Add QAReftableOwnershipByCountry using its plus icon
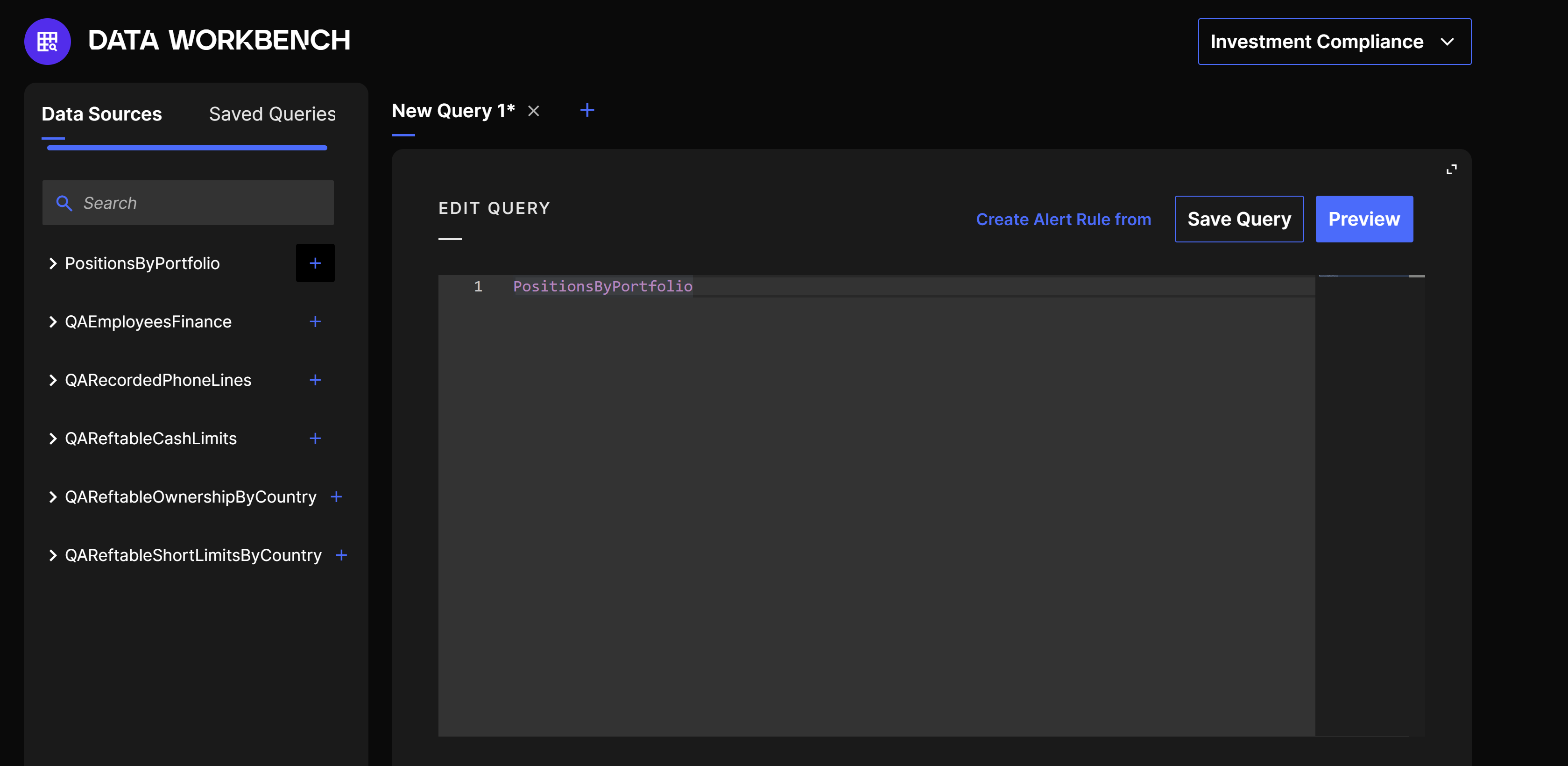 [x=336, y=497]
